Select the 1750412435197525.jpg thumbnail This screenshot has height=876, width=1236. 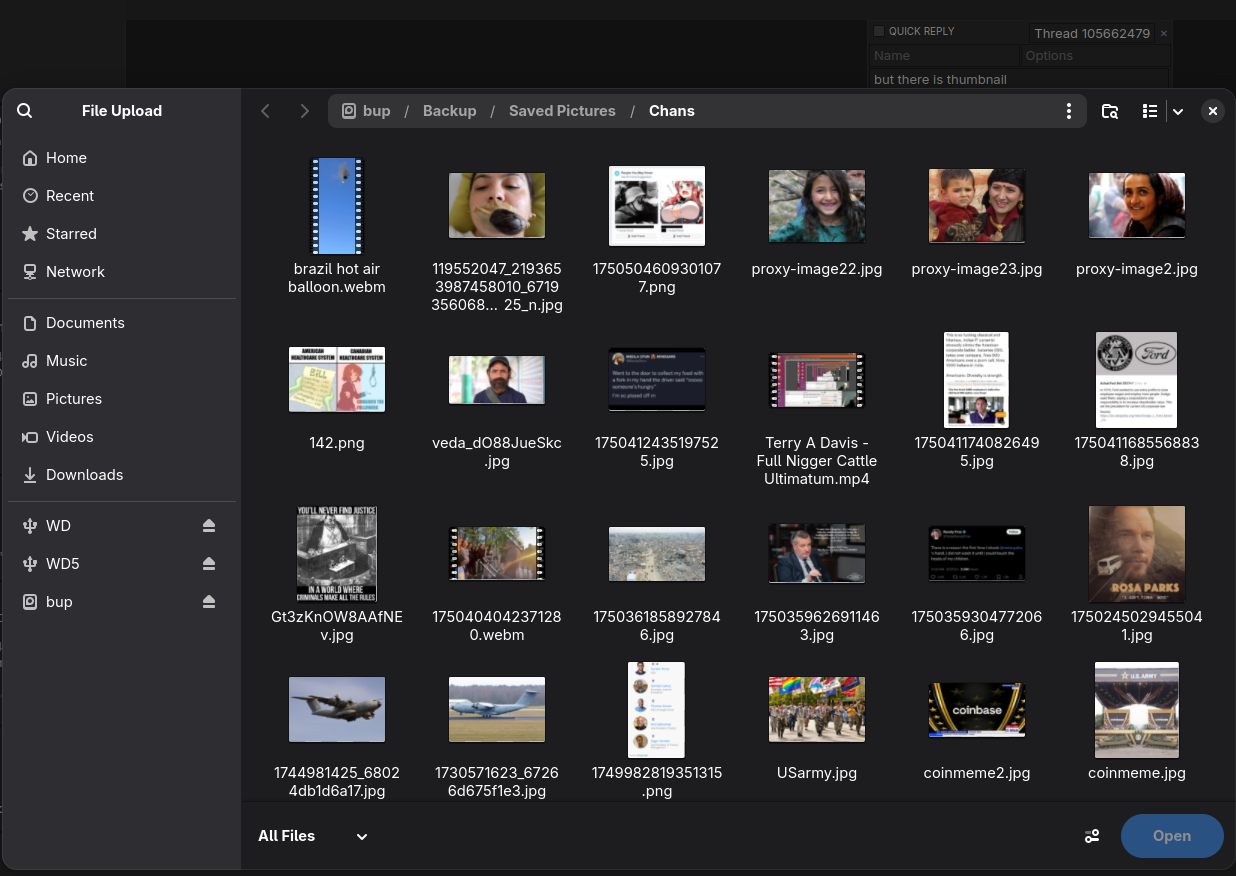[657, 379]
